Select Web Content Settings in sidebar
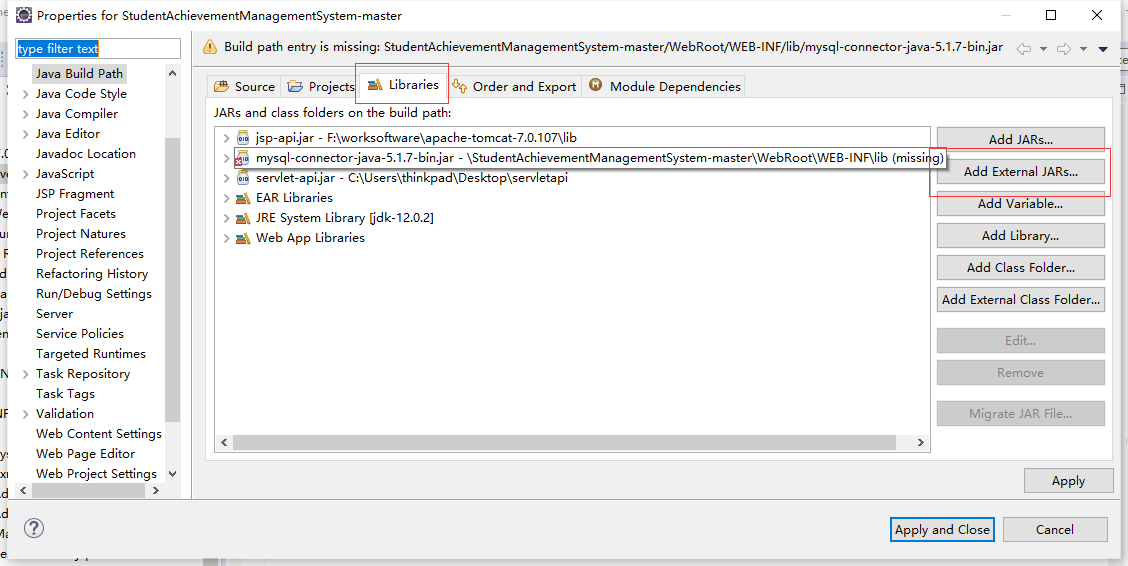 click(99, 434)
